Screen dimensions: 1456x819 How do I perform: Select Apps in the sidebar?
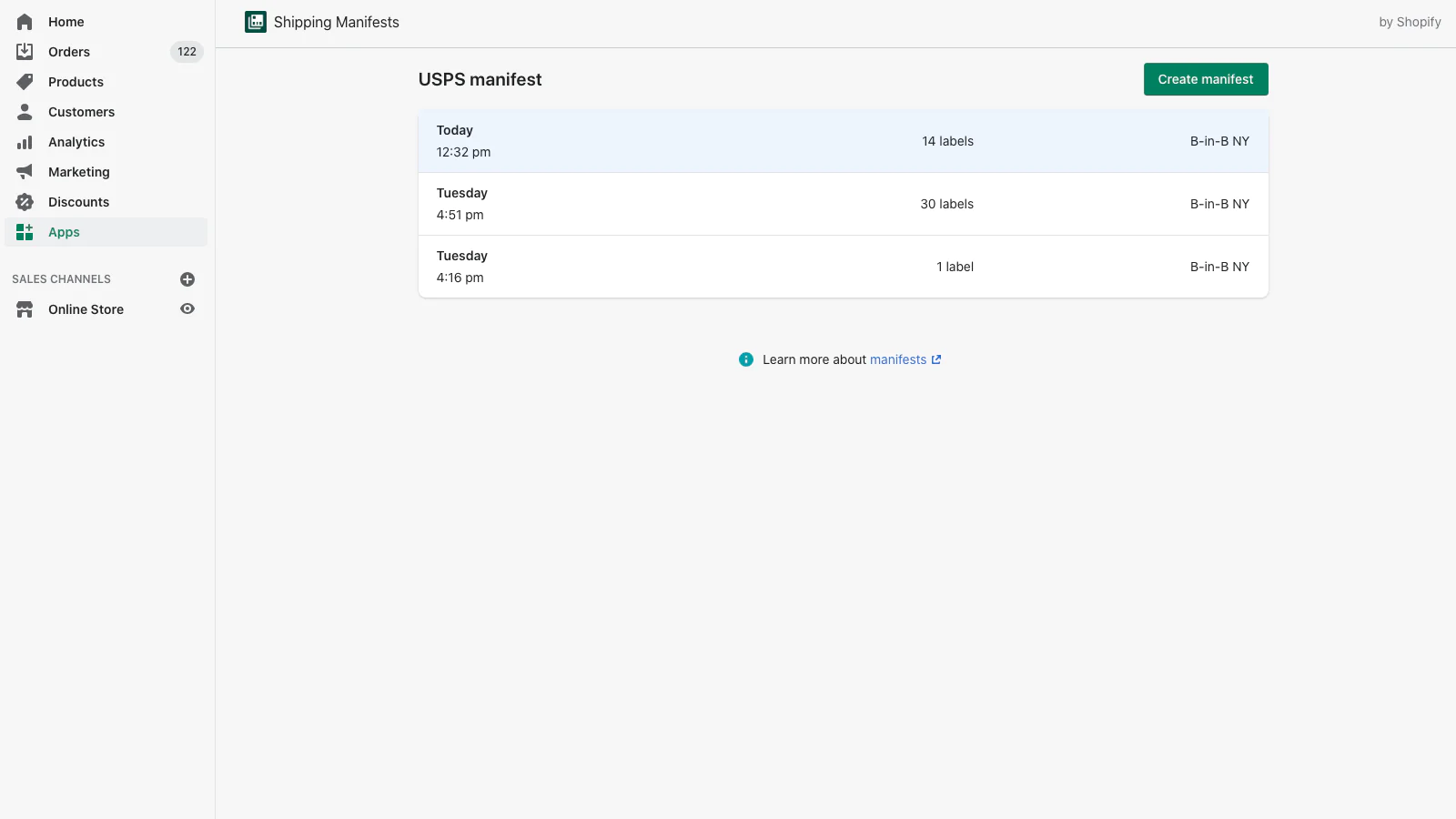click(106, 232)
